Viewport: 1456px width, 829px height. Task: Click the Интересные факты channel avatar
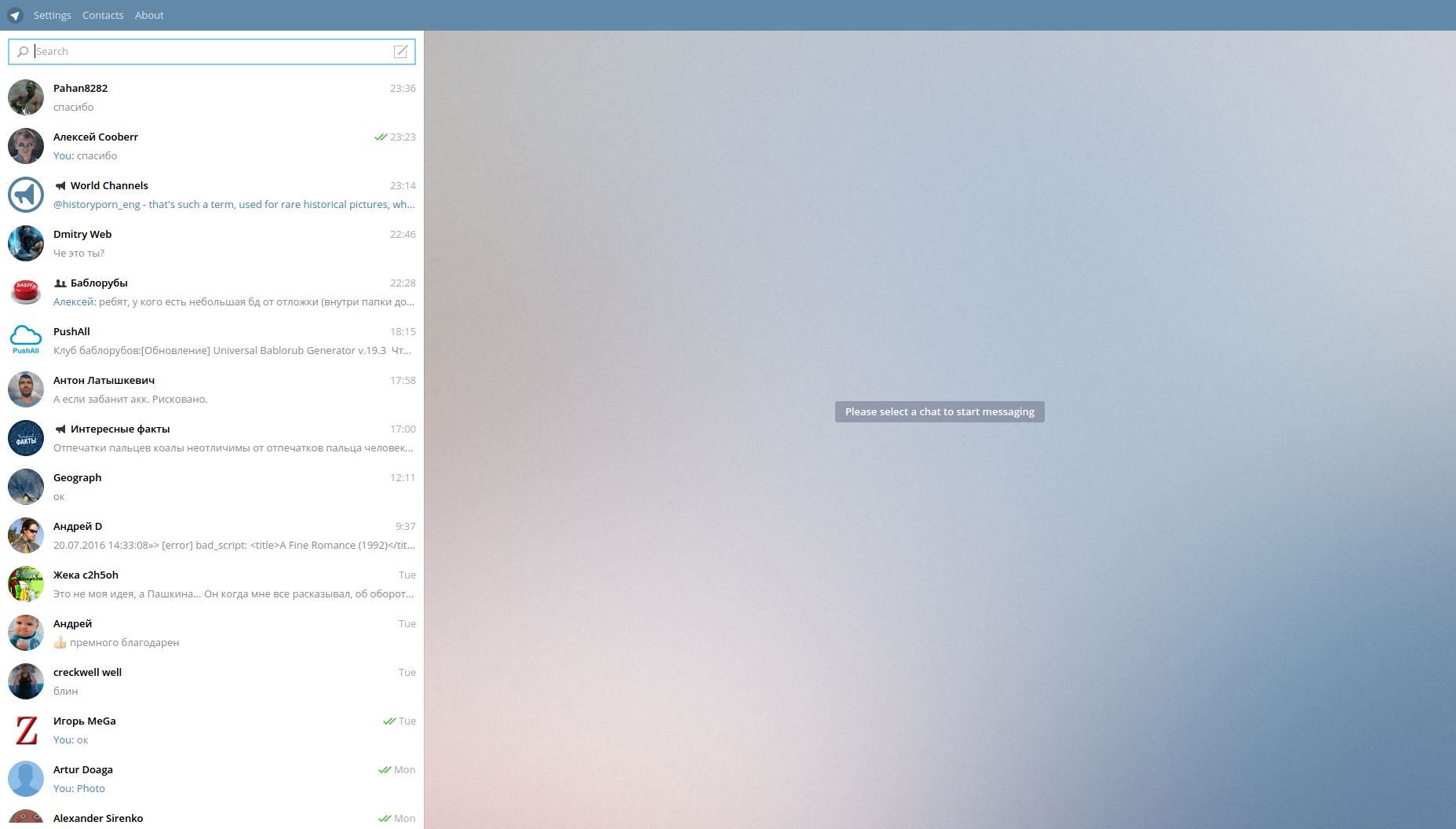(x=26, y=438)
